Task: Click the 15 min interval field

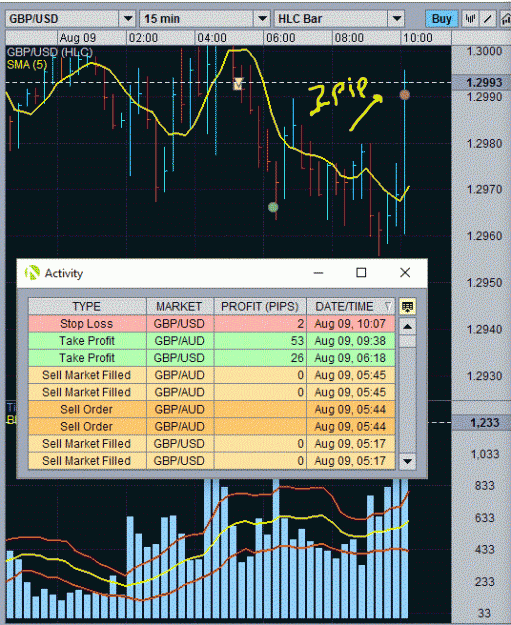Action: (x=197, y=19)
